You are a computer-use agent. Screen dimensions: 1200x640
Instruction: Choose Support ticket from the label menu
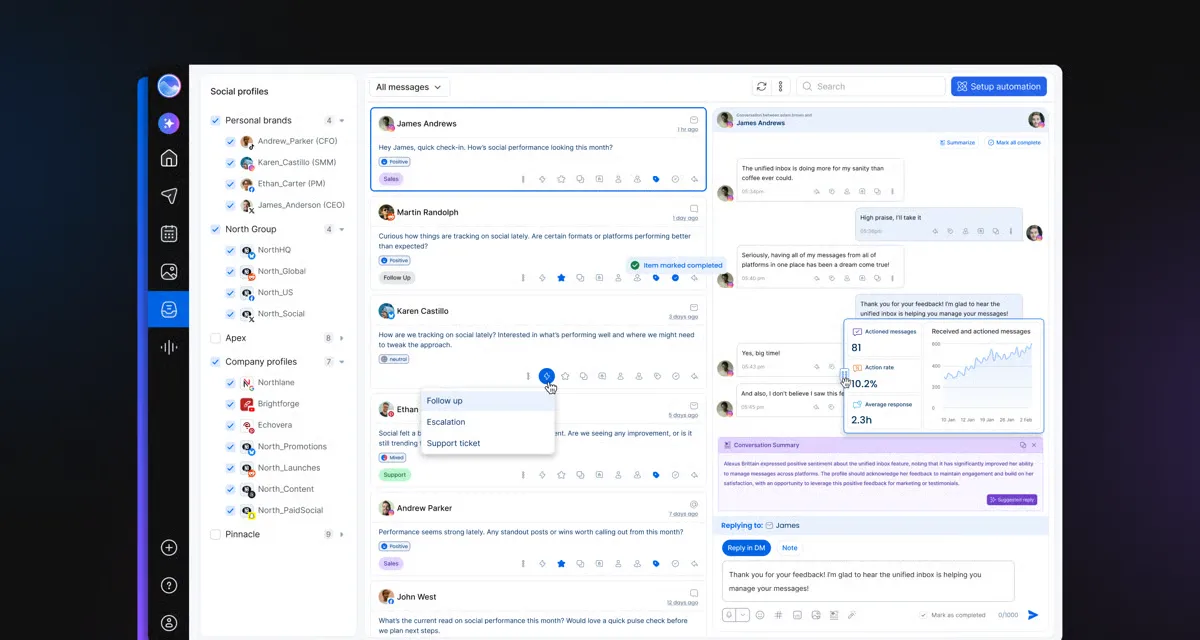coord(488,443)
